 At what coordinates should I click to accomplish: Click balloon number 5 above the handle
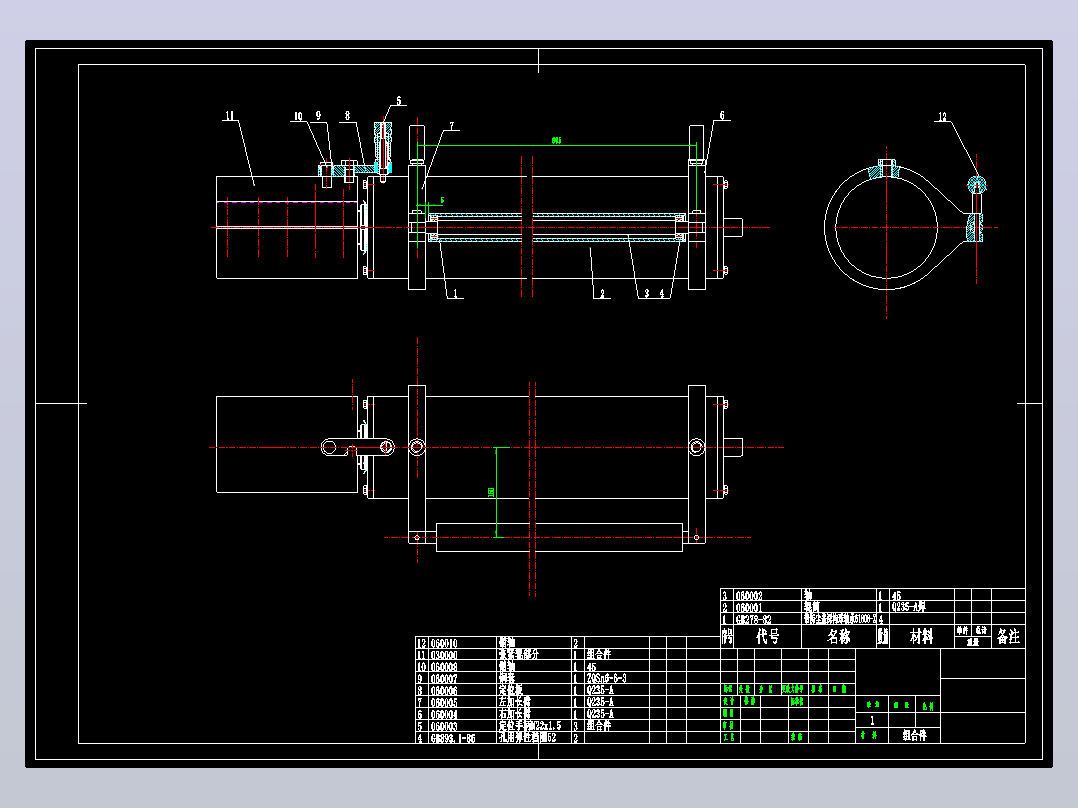click(x=399, y=100)
